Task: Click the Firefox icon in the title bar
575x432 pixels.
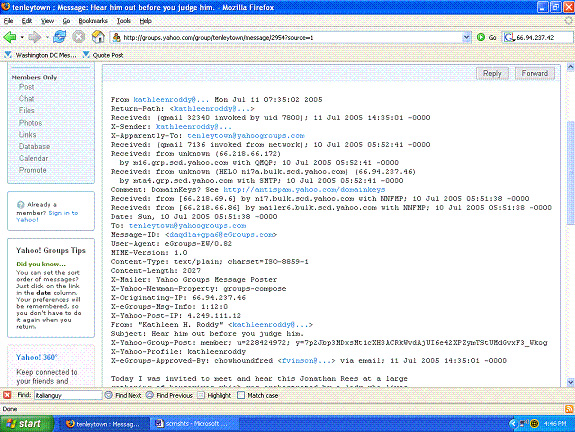Action: tap(6, 7)
